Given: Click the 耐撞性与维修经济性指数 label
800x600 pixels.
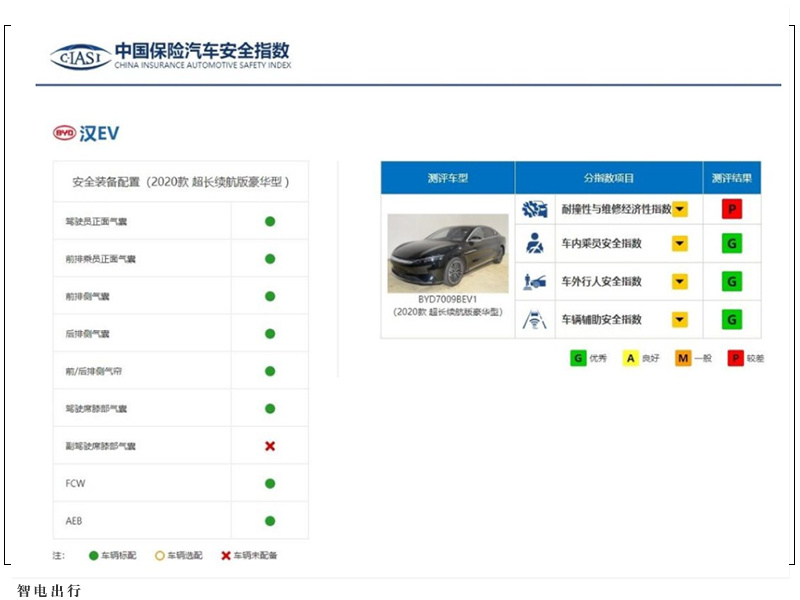Looking at the screenshot, I should [x=616, y=209].
